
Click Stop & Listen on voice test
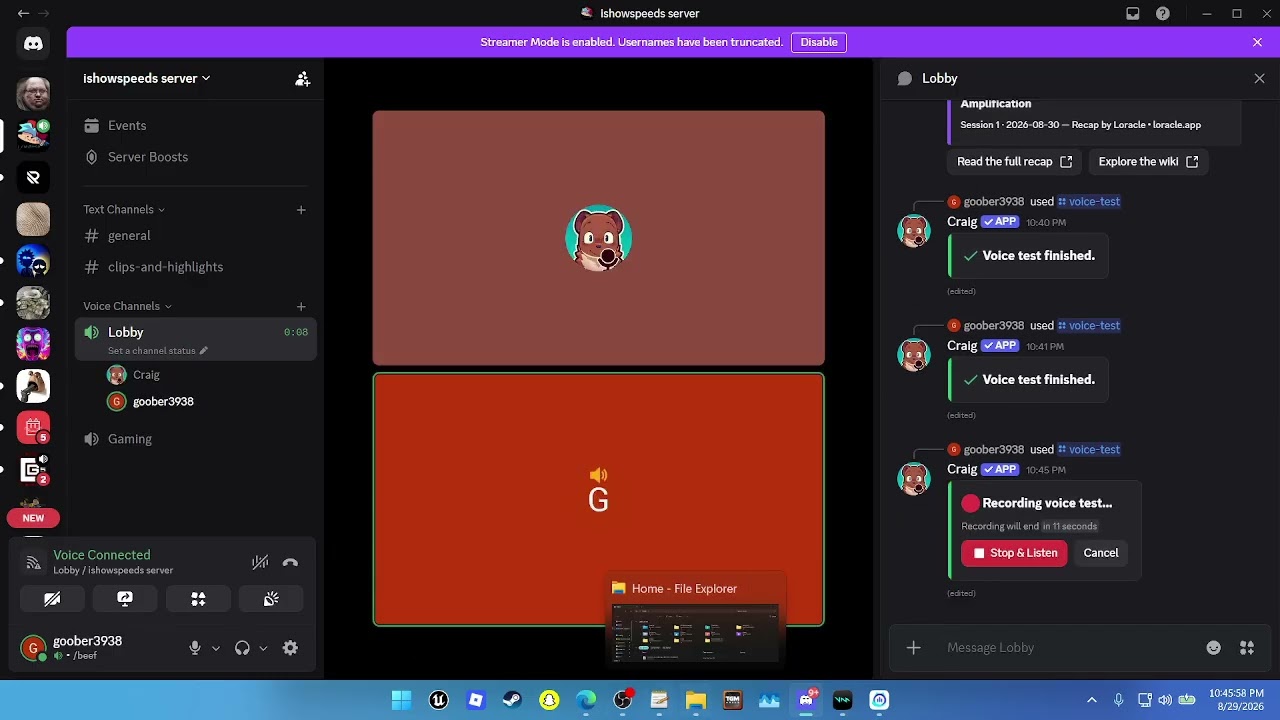[x=1014, y=553]
